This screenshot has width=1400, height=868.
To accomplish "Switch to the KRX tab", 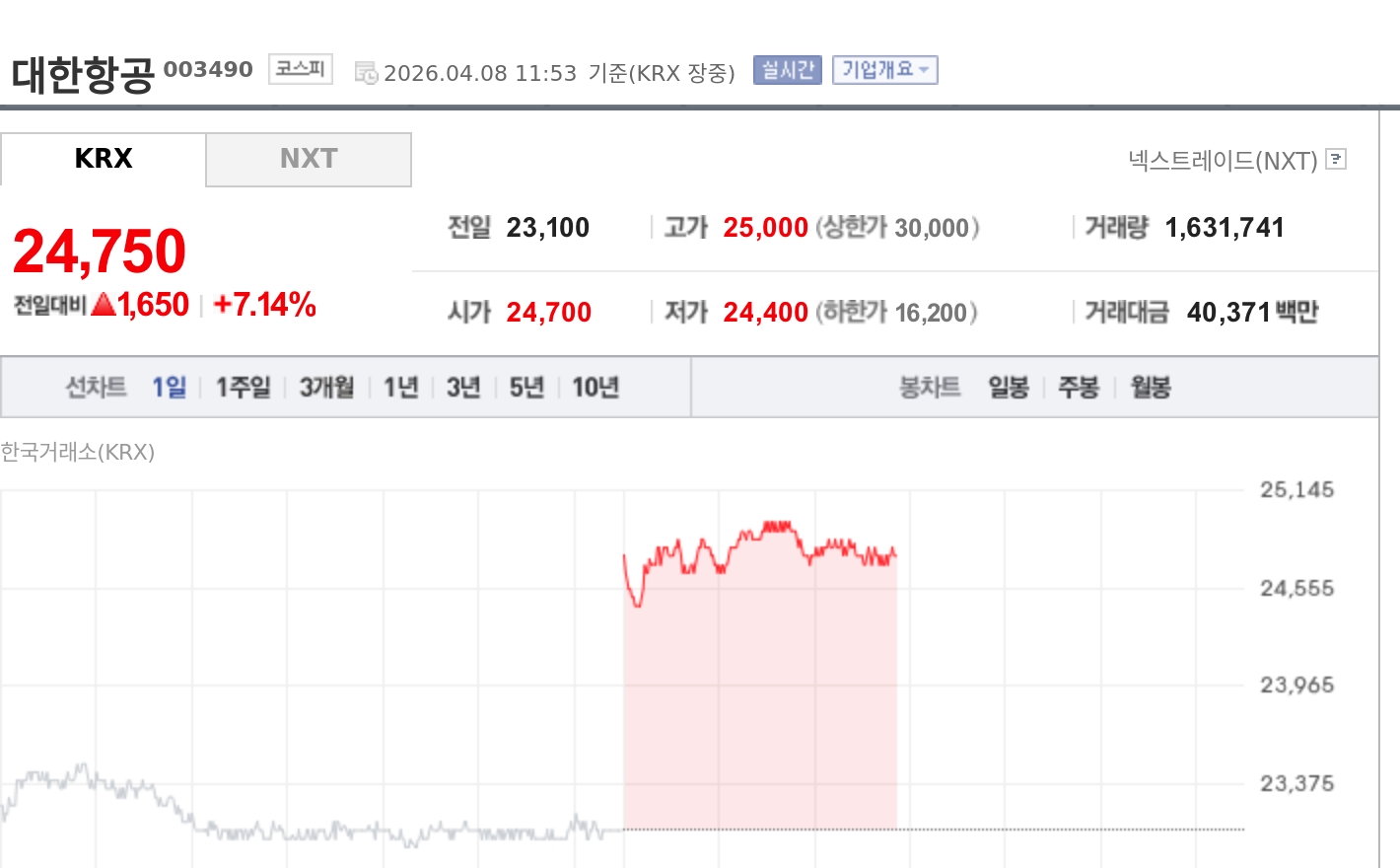I will tap(104, 159).
